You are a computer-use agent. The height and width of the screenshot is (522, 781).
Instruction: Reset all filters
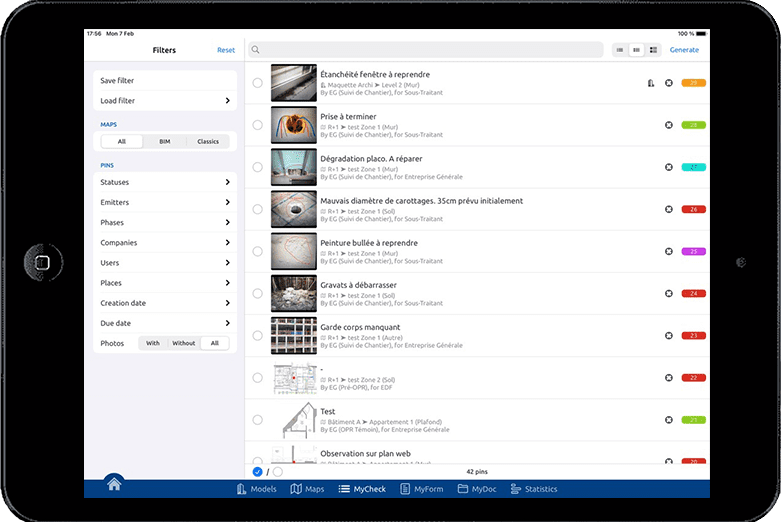pyautogui.click(x=226, y=50)
